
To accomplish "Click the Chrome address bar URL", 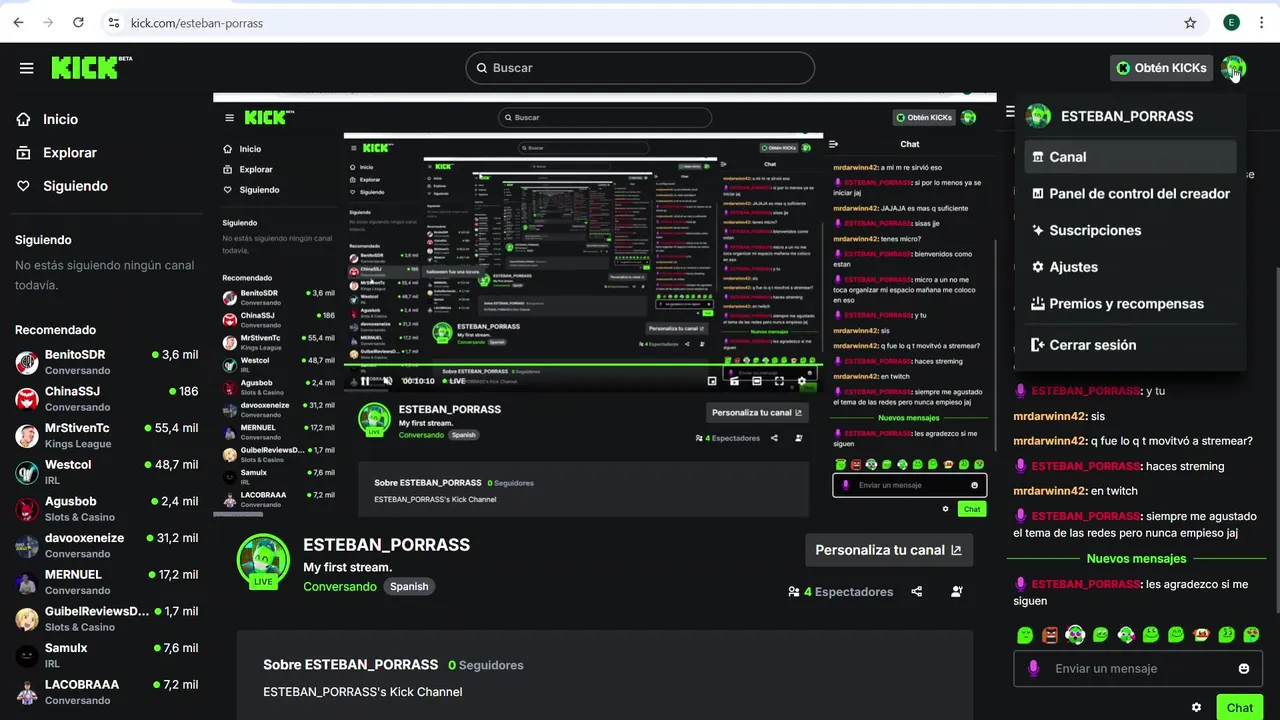I will 197,22.
